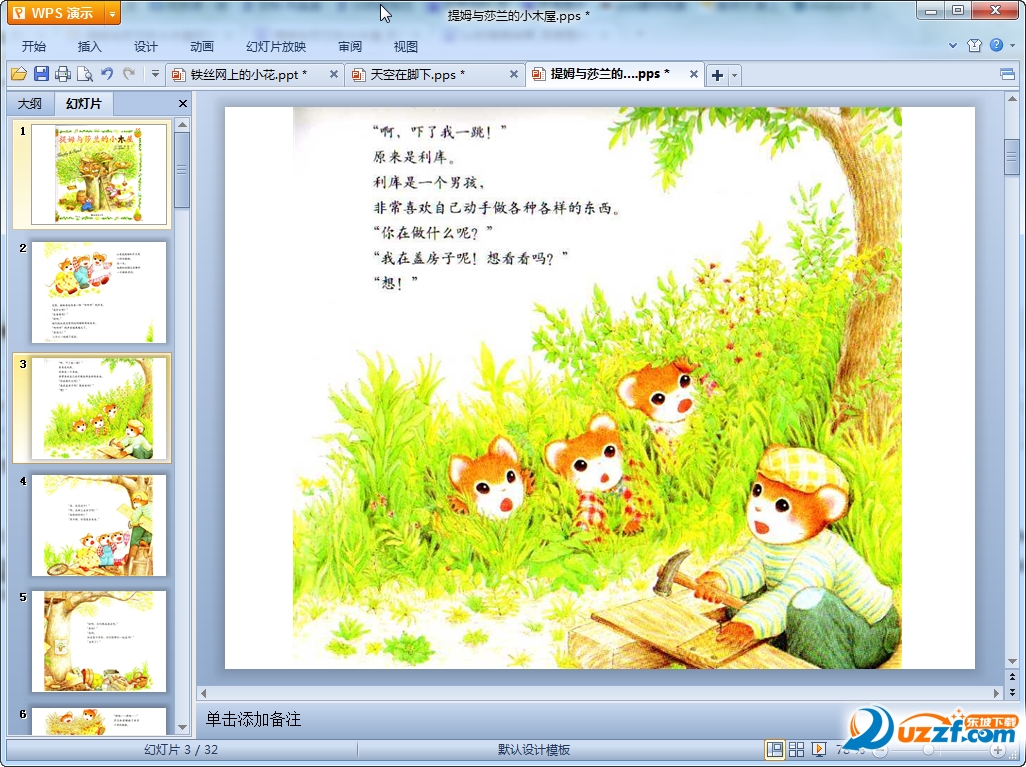Open the 幻灯片放映 ribbon tab
1026x767 pixels.
276,46
